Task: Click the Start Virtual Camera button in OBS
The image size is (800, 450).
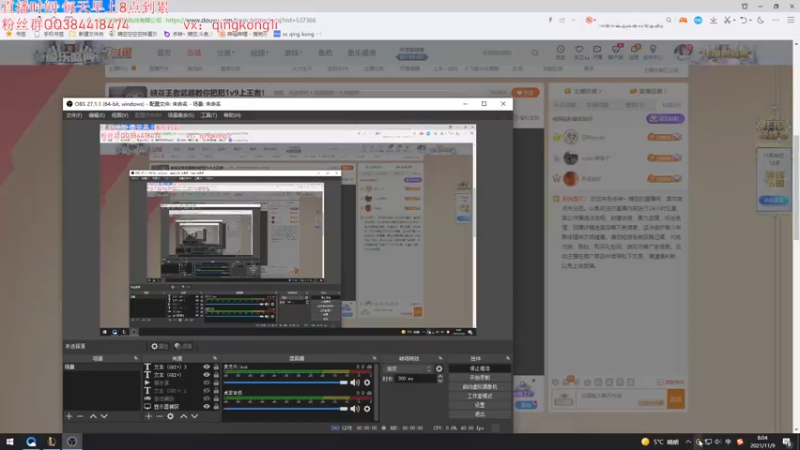Action: tap(480, 387)
